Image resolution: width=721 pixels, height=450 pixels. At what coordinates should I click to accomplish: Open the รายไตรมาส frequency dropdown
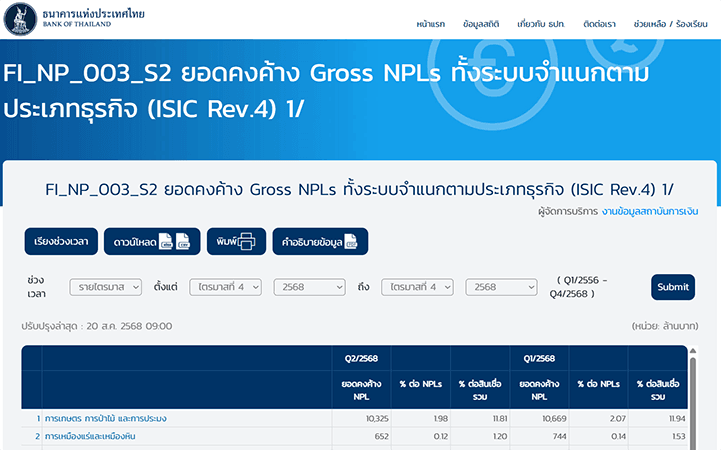pos(105,287)
